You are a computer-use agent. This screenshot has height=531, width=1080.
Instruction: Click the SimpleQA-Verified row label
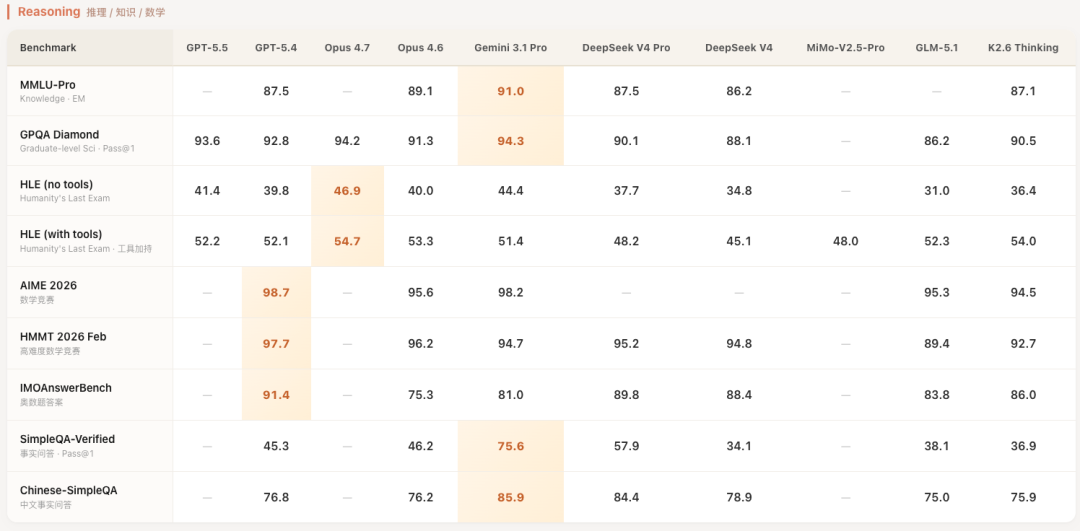click(x=67, y=439)
